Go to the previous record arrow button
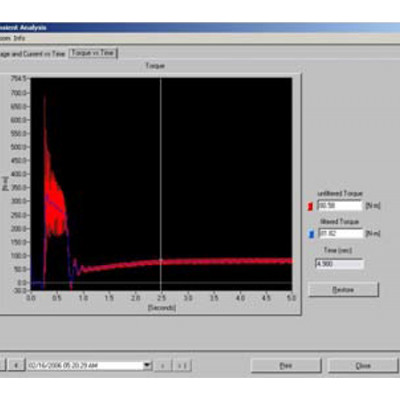This screenshot has height=400, width=400. point(16,365)
